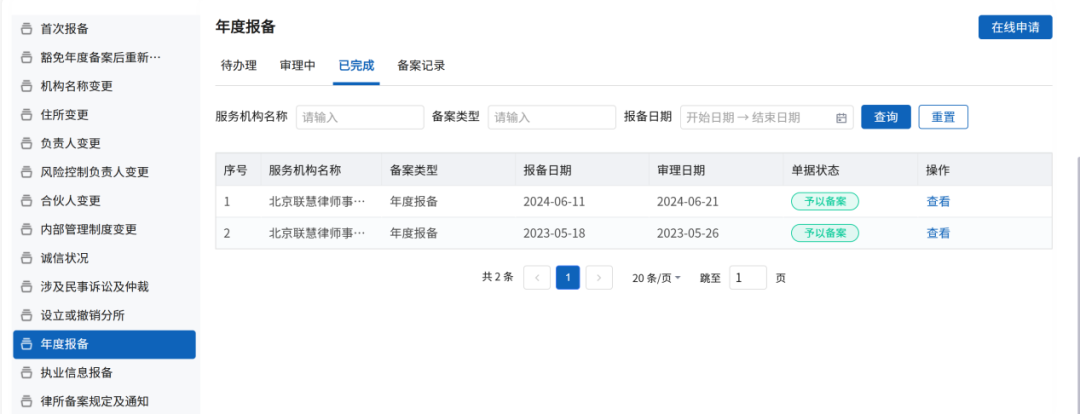
Task: Click the icon beside 首次报备
Action: (27, 29)
